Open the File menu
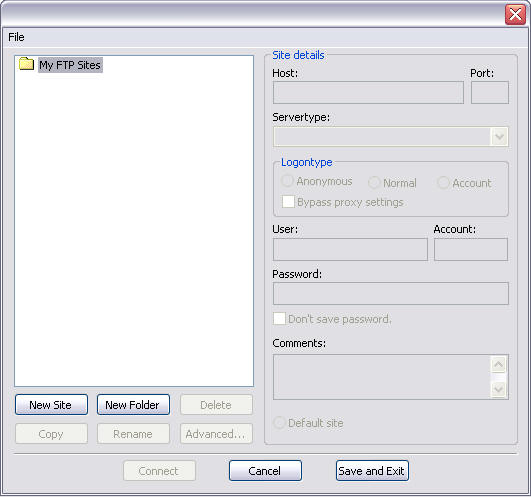 [x=16, y=37]
